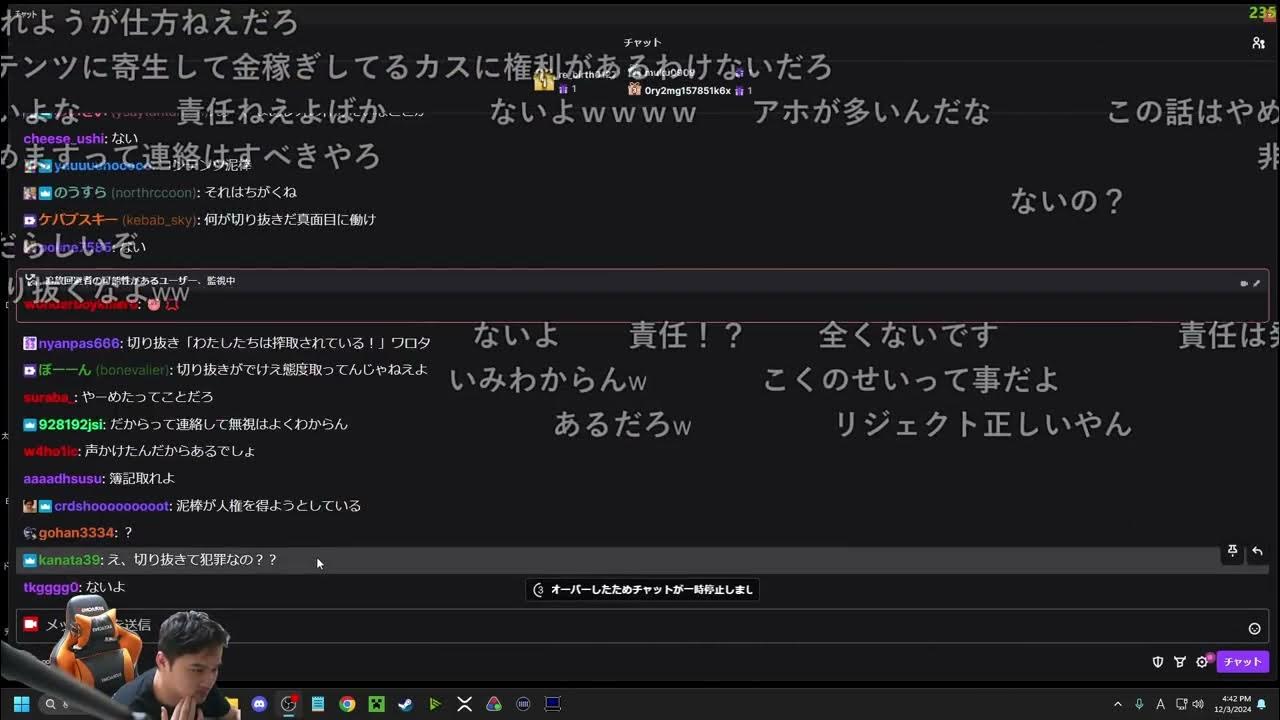Send message with purple チャット button
The height and width of the screenshot is (720, 1280).
pos(1243,662)
